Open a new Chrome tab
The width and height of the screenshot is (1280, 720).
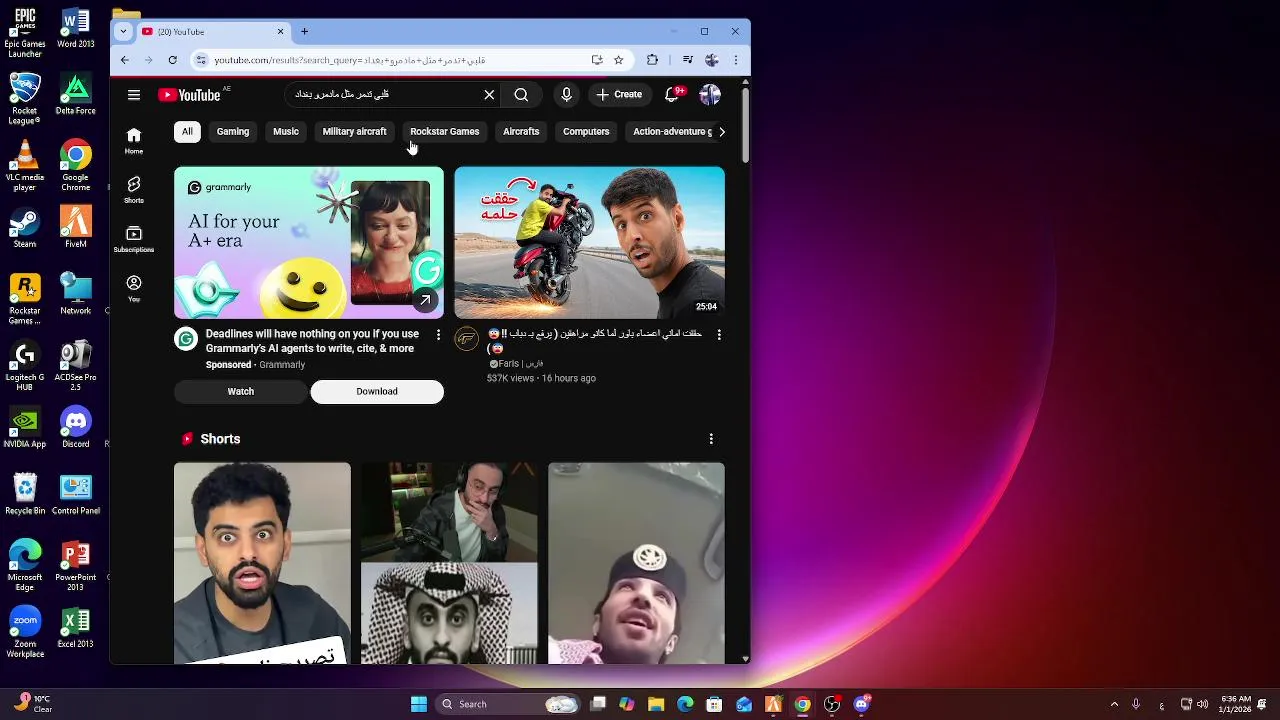pyautogui.click(x=305, y=31)
